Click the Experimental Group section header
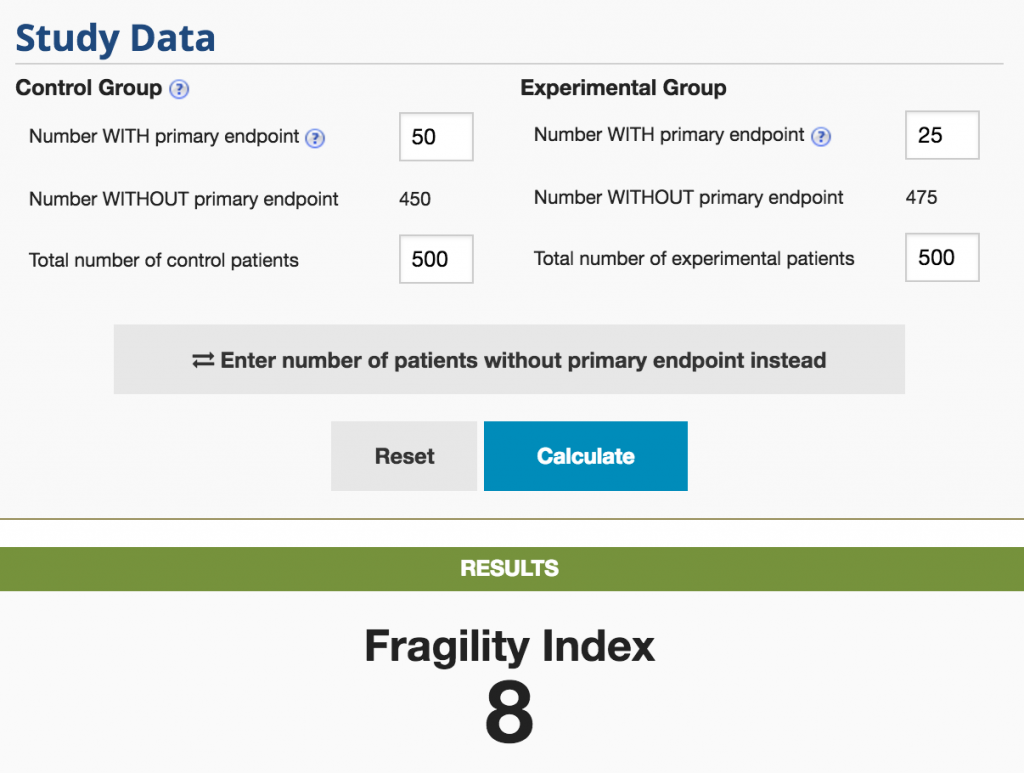The height and width of the screenshot is (773, 1024). pyautogui.click(x=622, y=88)
